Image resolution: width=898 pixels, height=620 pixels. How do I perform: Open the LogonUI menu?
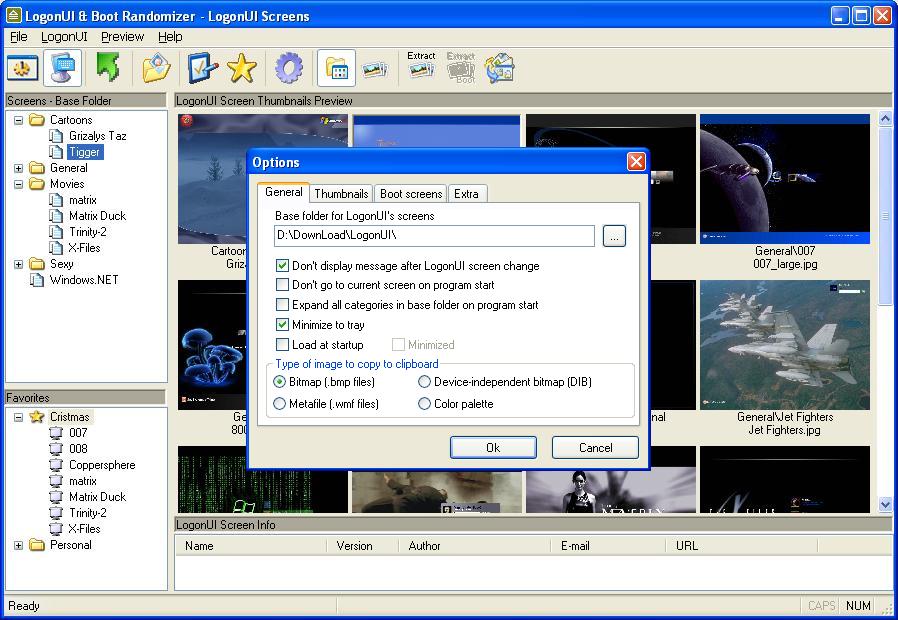(64, 37)
